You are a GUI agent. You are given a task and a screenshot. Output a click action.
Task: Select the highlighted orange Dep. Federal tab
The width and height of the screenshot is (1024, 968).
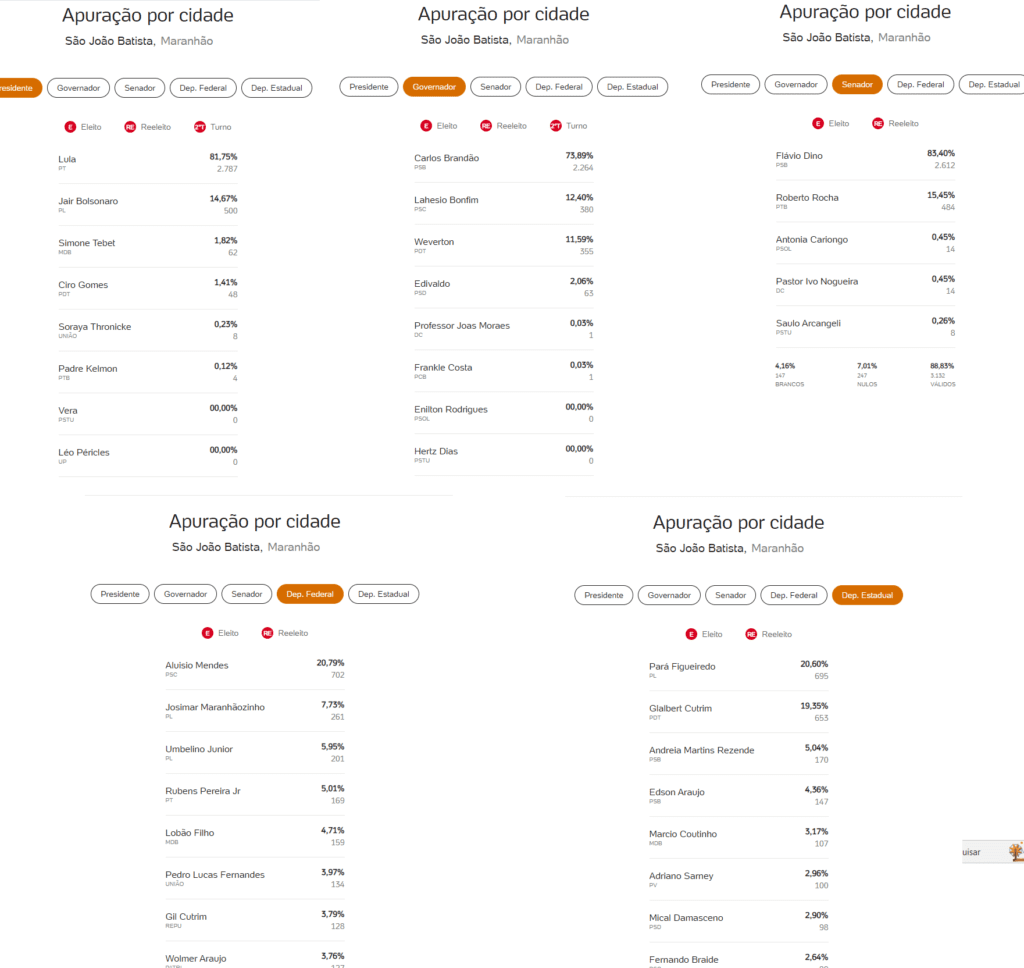pyautogui.click(x=310, y=594)
